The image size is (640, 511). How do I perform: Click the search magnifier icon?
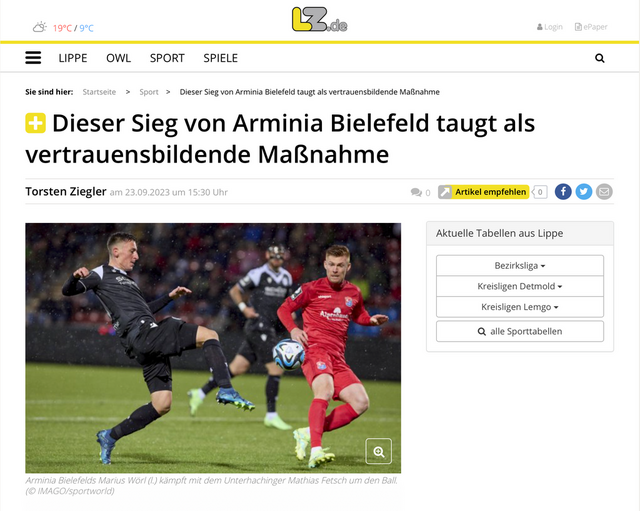[x=600, y=58]
